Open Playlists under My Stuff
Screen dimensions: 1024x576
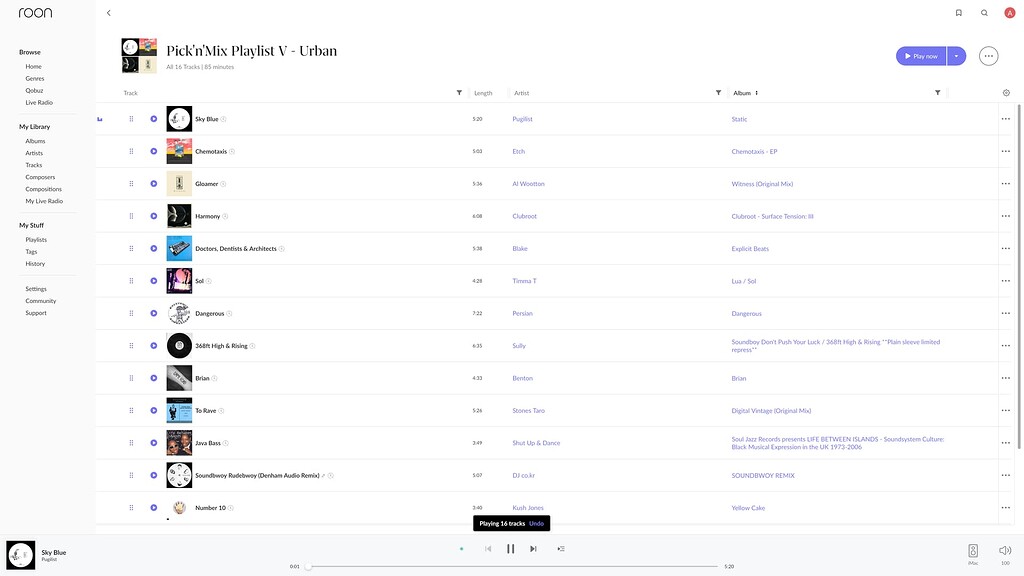pyautogui.click(x=36, y=240)
